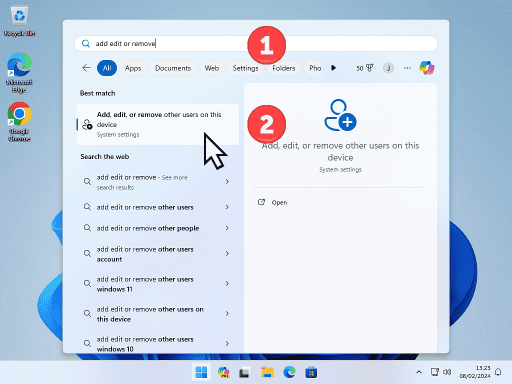
Task: Open the J account avatar
Action: (388, 68)
